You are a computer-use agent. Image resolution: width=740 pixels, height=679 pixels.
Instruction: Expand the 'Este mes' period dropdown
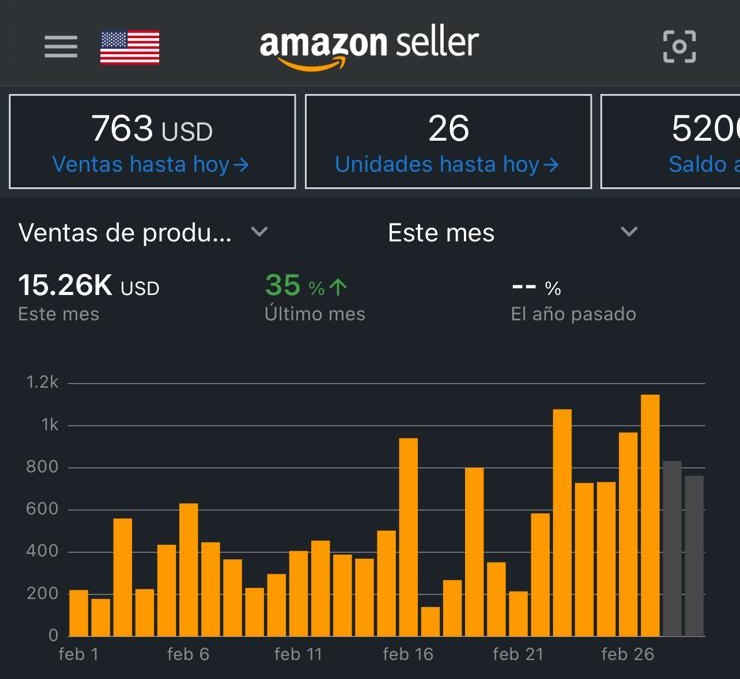click(x=441, y=233)
